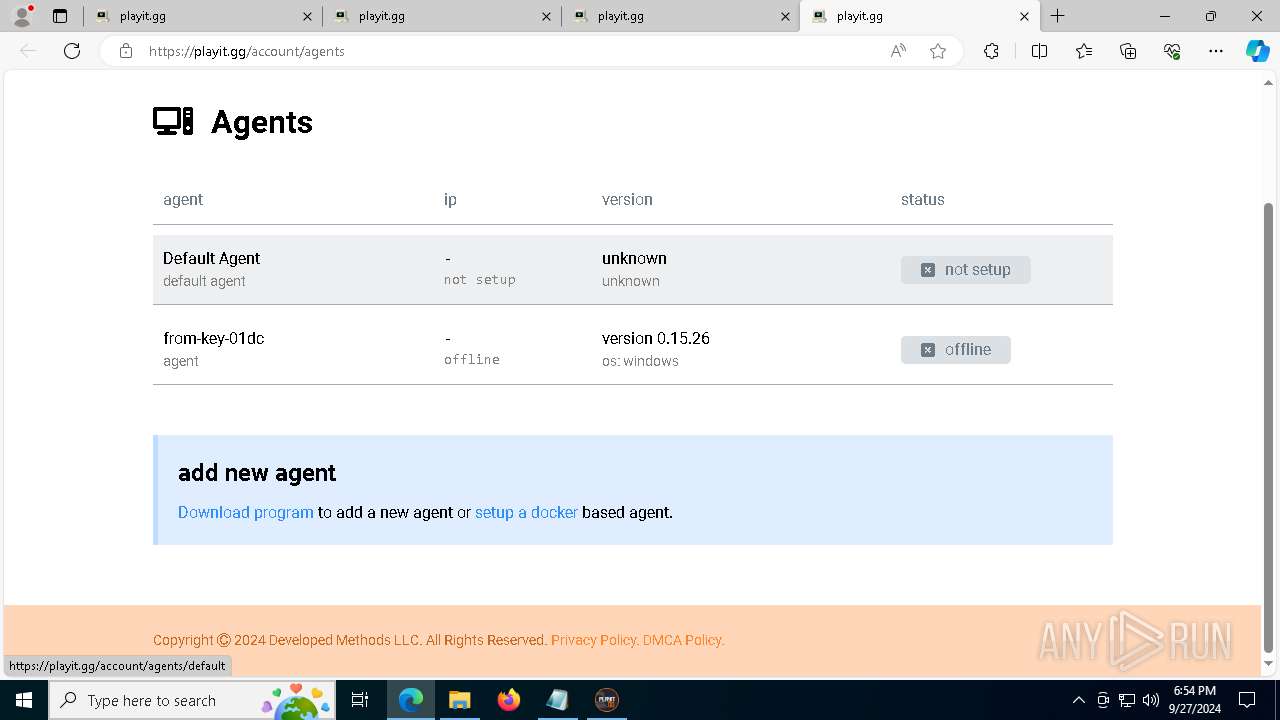1280x720 pixels.
Task: Open File Explorer from taskbar
Action: click(x=459, y=700)
